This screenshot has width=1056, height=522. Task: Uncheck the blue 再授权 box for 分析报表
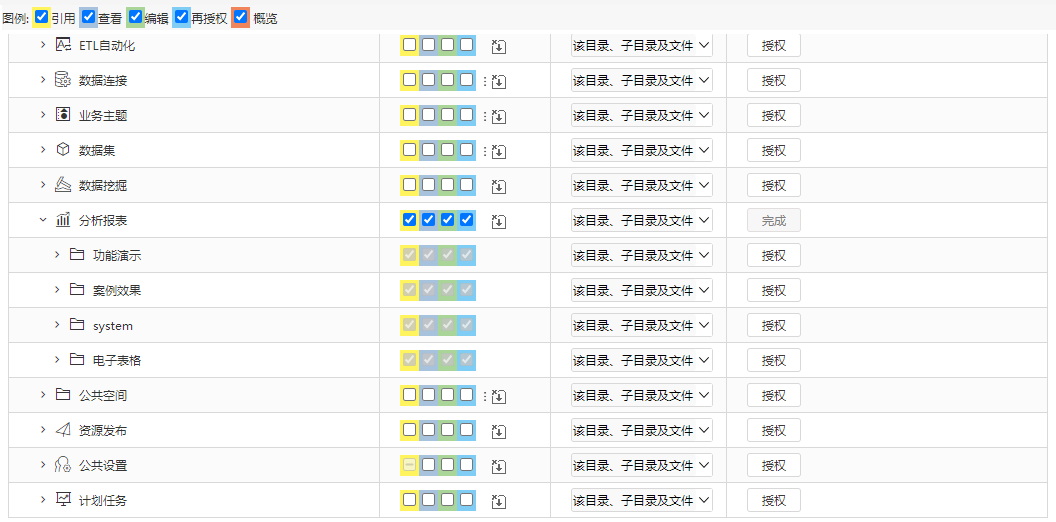466,220
